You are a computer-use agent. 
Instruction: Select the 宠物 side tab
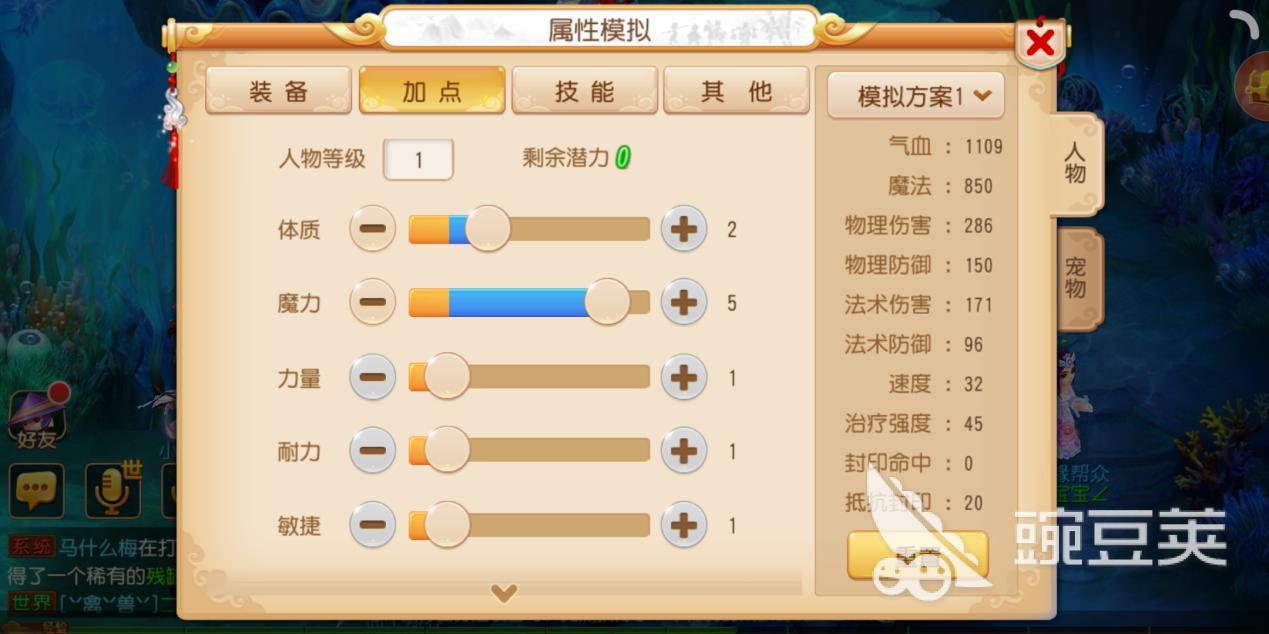(x=1076, y=278)
